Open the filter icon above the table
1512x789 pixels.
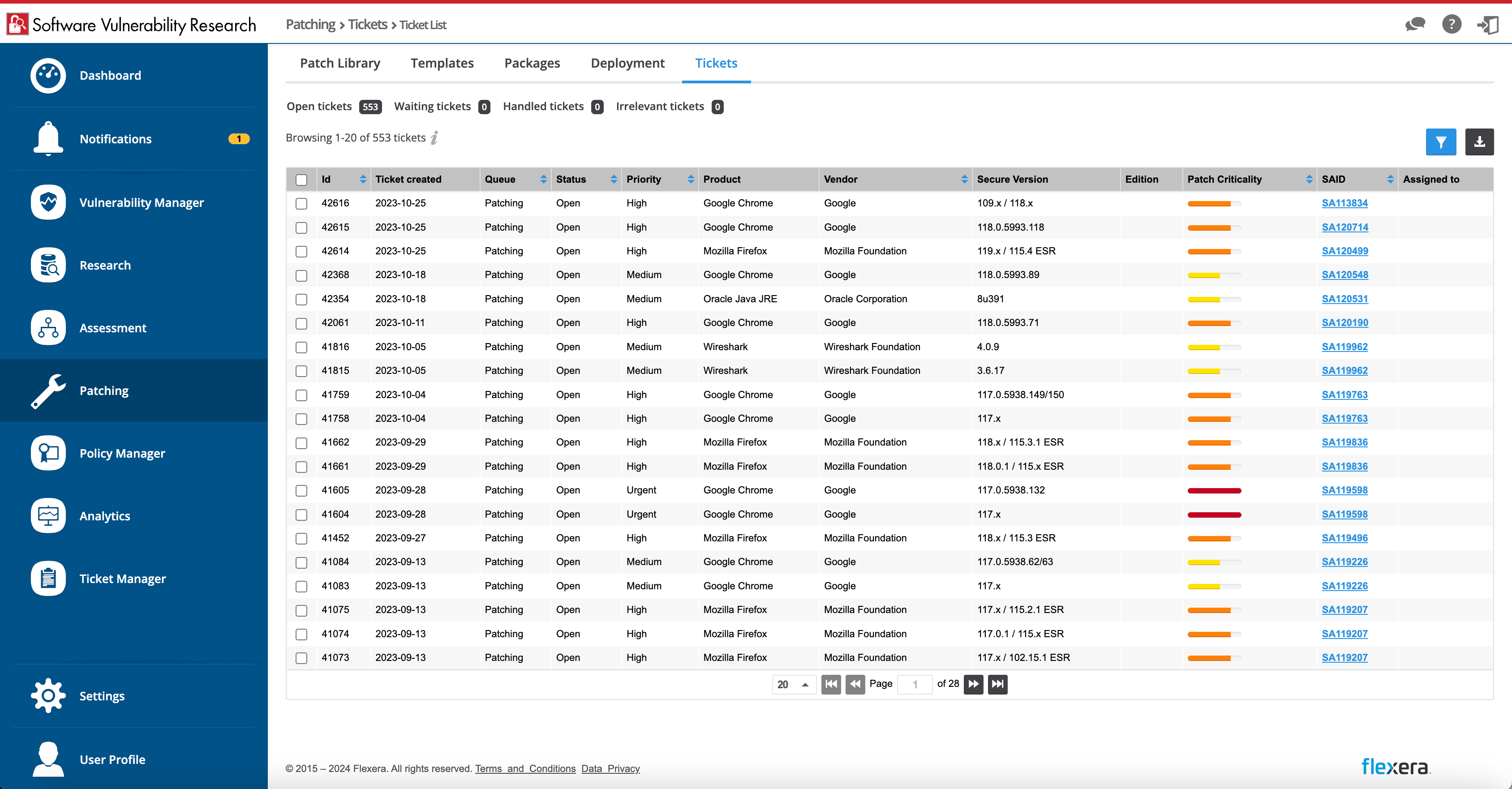[1441, 142]
